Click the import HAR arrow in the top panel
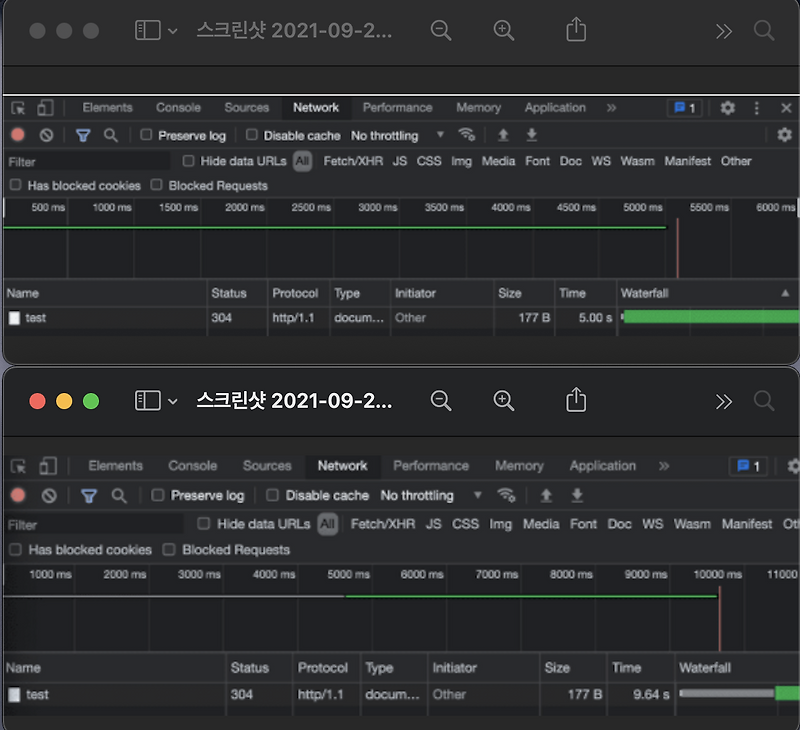800x730 pixels. click(x=503, y=135)
